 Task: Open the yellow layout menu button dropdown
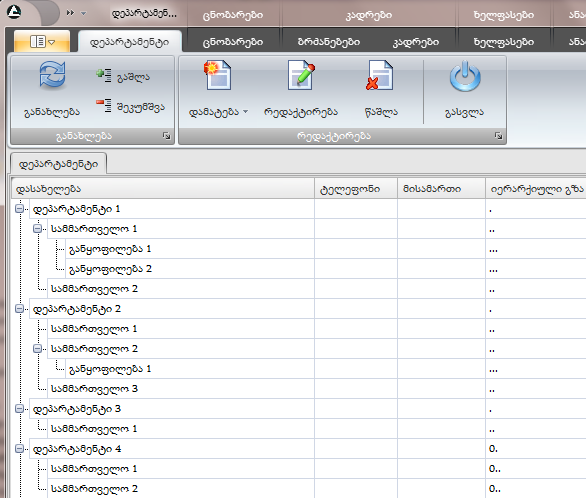click(42, 41)
